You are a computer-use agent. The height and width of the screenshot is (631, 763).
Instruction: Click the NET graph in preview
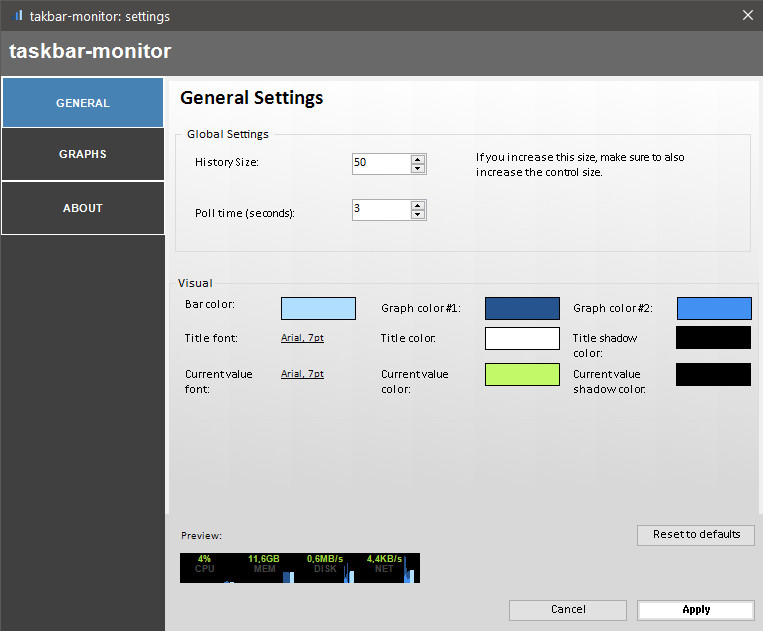tap(388, 568)
